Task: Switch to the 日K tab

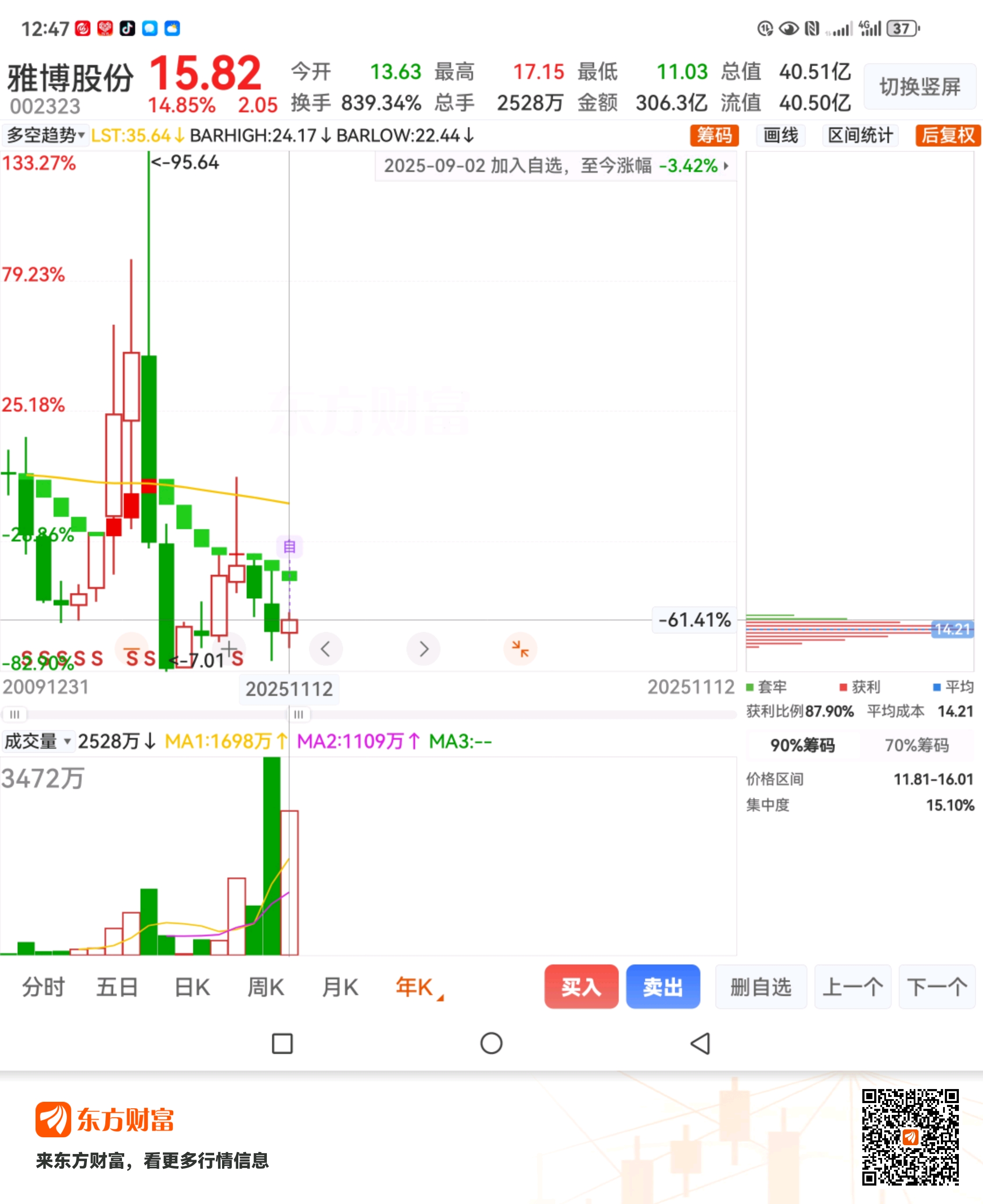Action: point(192,987)
